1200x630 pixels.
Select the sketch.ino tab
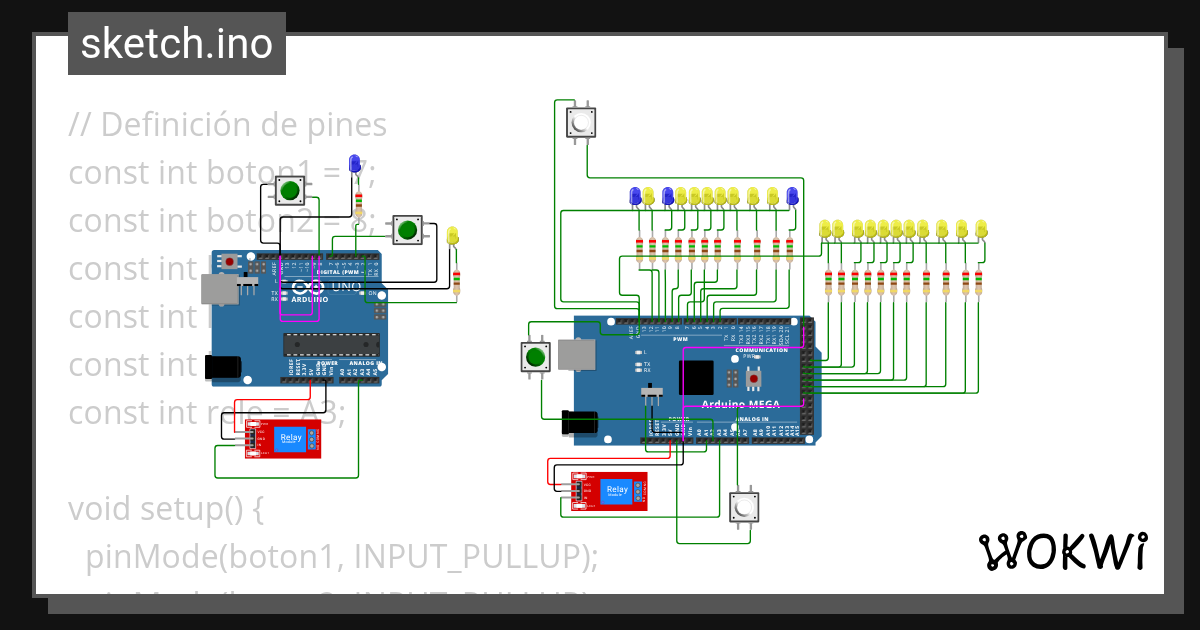pos(176,43)
